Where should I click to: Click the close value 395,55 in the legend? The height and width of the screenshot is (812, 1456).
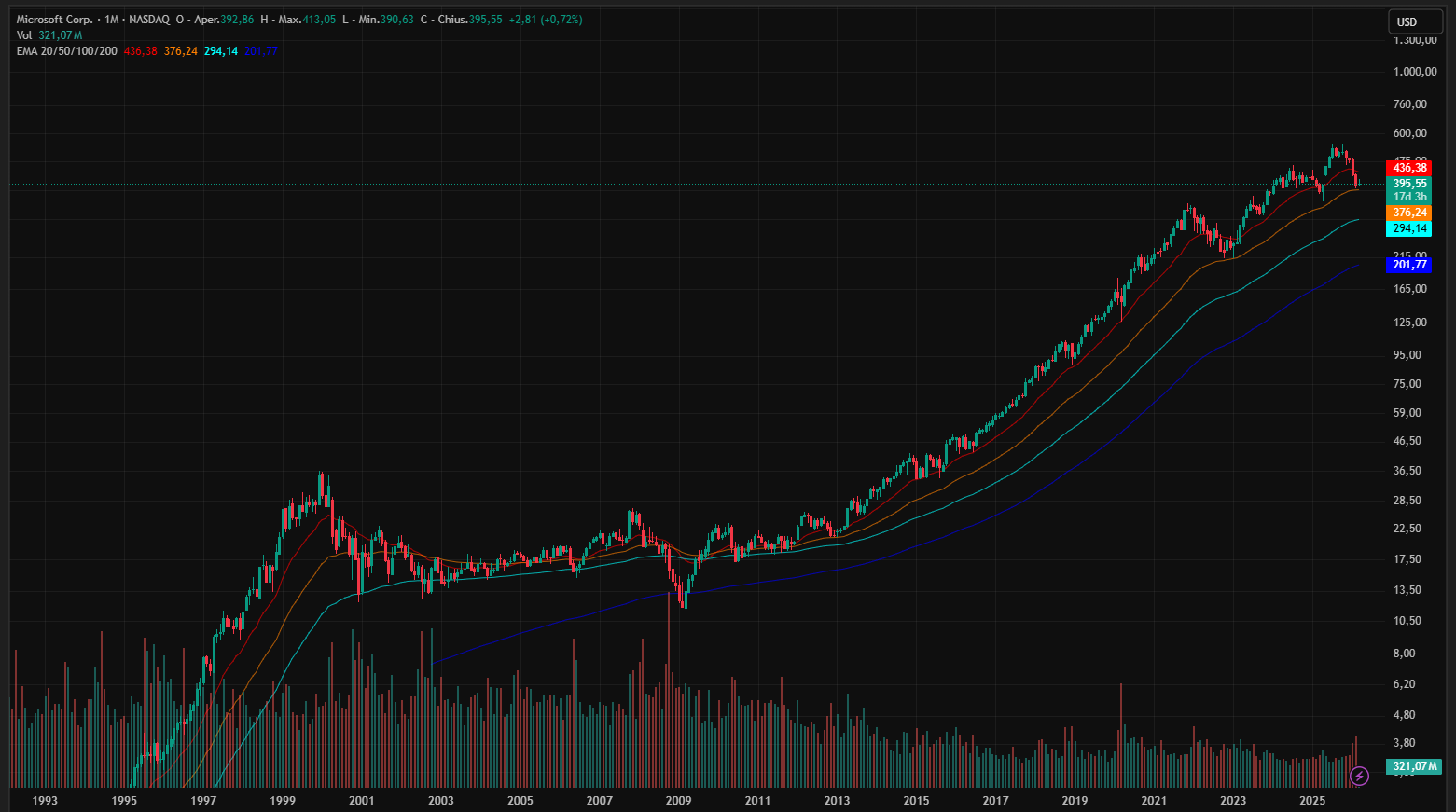pos(485,20)
